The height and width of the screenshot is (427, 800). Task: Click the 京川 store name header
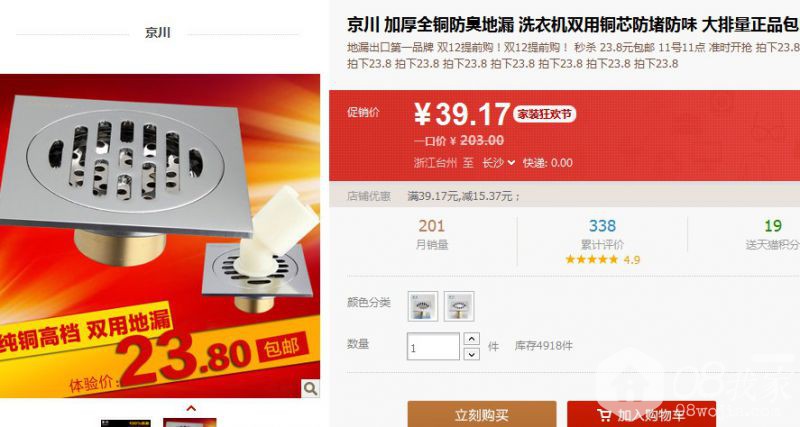pos(158,33)
